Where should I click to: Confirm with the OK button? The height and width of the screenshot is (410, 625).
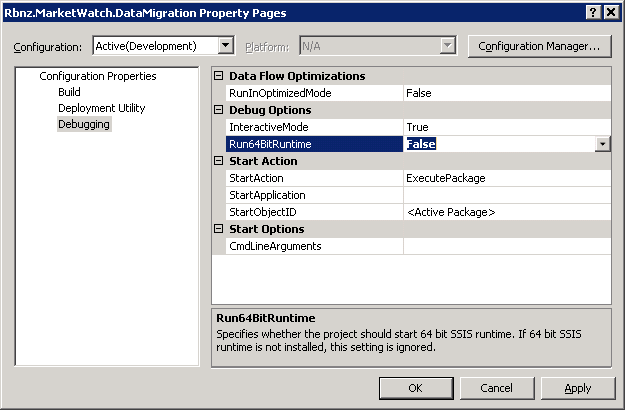pos(416,388)
